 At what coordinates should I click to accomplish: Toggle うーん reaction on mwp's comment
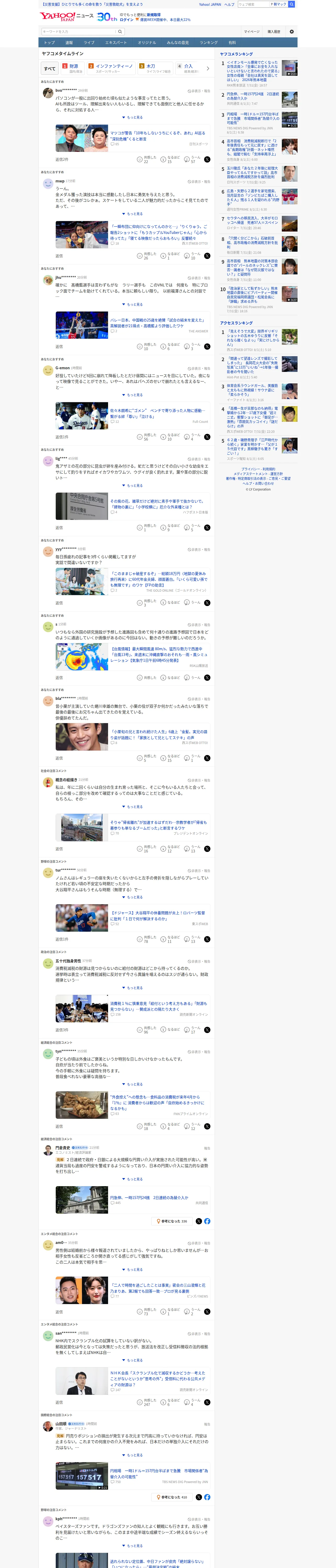pyautogui.click(x=192, y=256)
